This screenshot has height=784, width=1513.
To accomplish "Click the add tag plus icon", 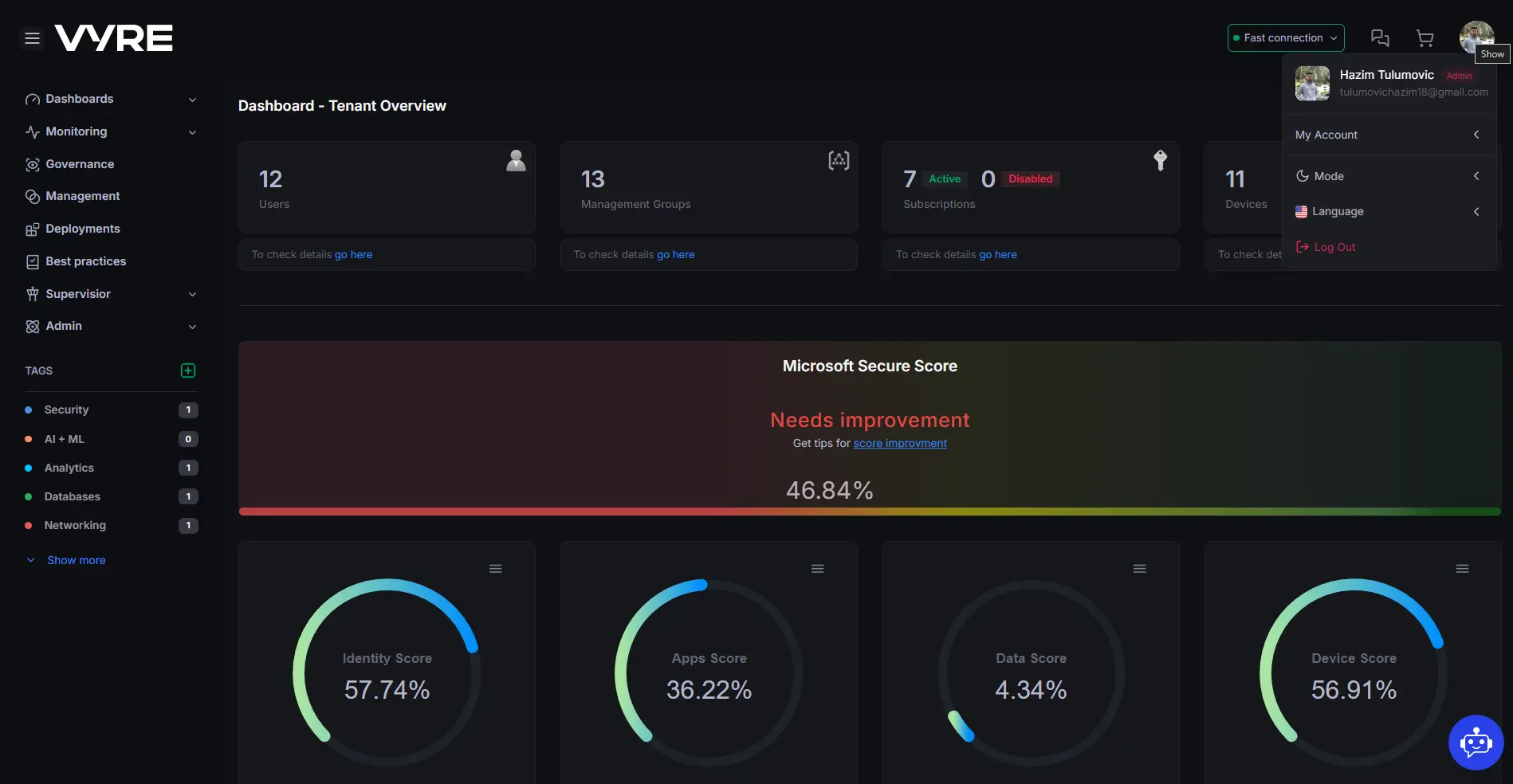I will [188, 370].
